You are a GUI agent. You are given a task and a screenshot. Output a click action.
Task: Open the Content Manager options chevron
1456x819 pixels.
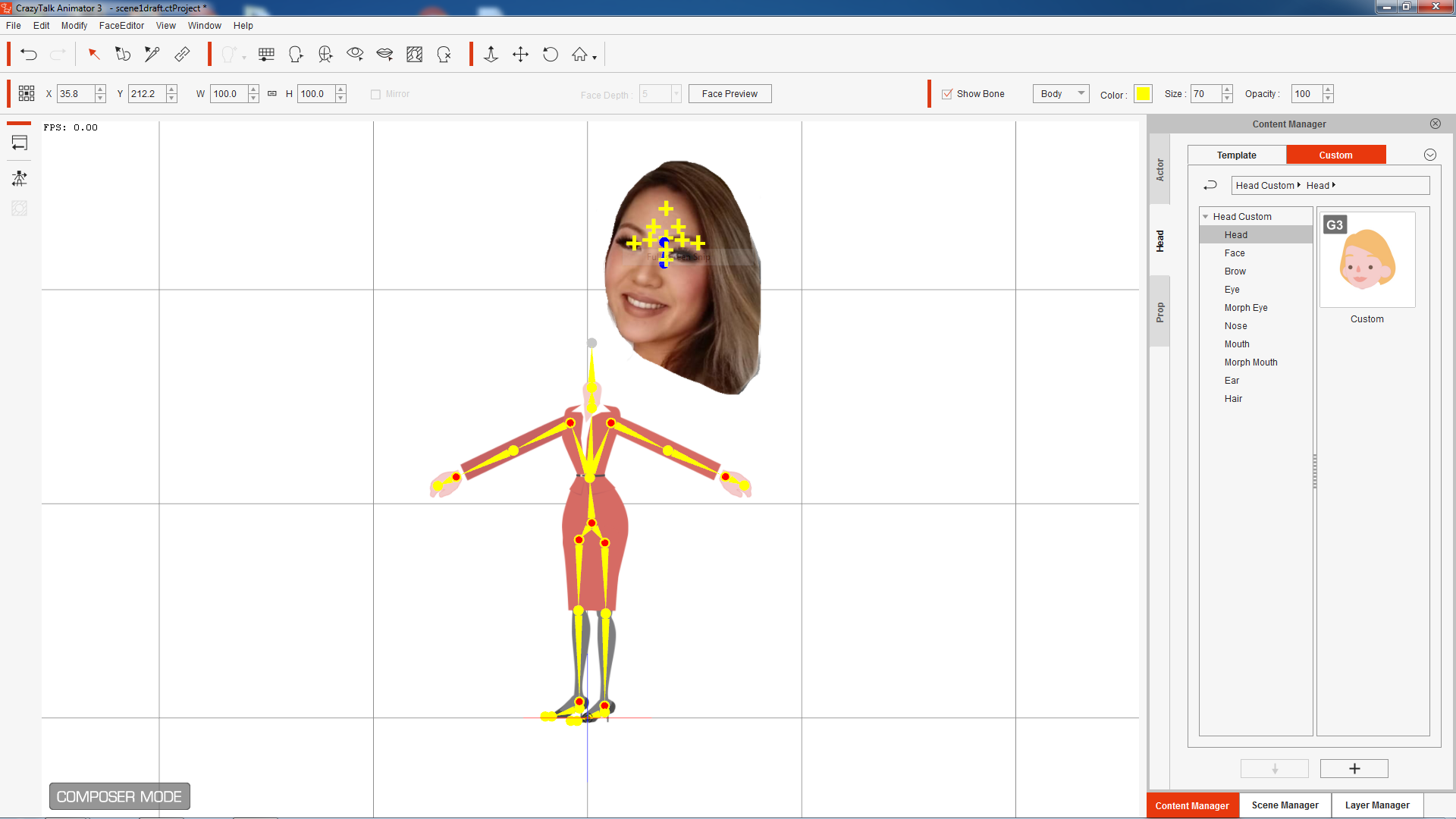(x=1430, y=155)
